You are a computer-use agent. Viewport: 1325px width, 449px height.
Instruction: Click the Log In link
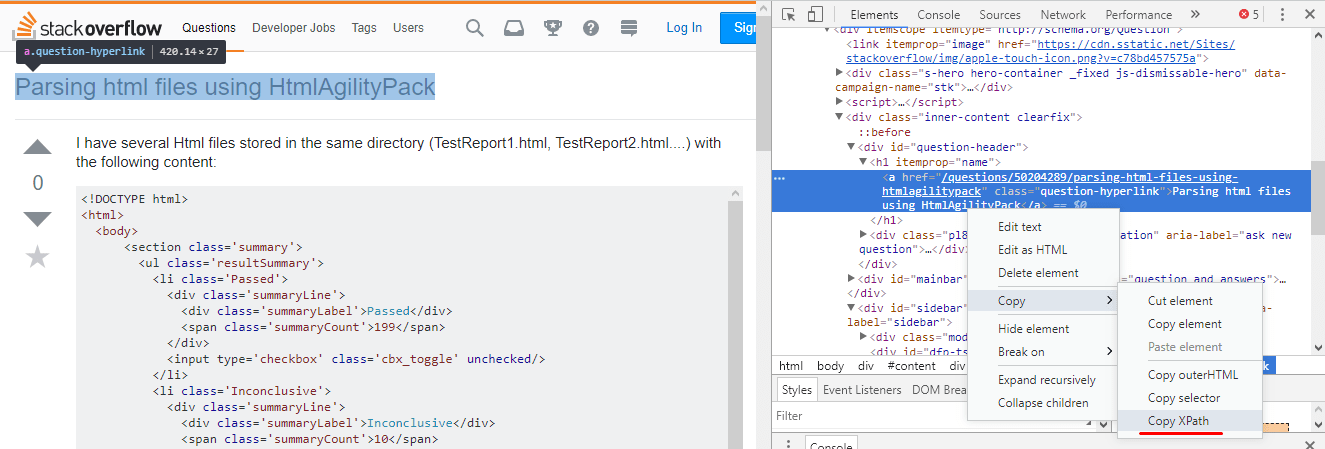[684, 28]
